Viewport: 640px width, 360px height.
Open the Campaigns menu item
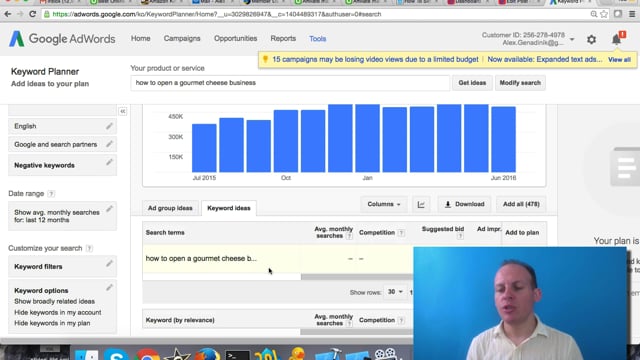click(182, 38)
